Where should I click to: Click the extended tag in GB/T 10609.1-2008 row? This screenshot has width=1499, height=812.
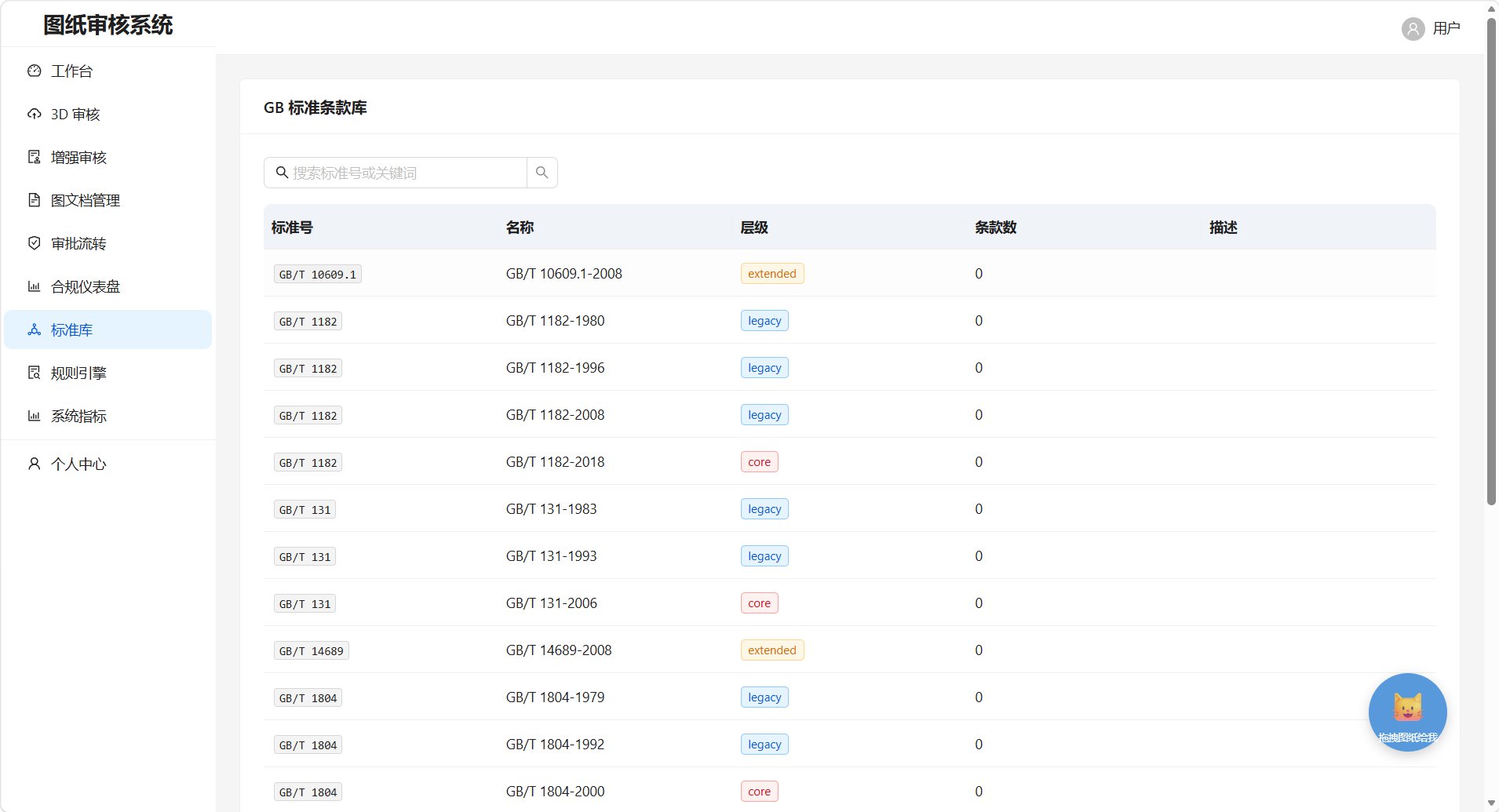pos(772,274)
